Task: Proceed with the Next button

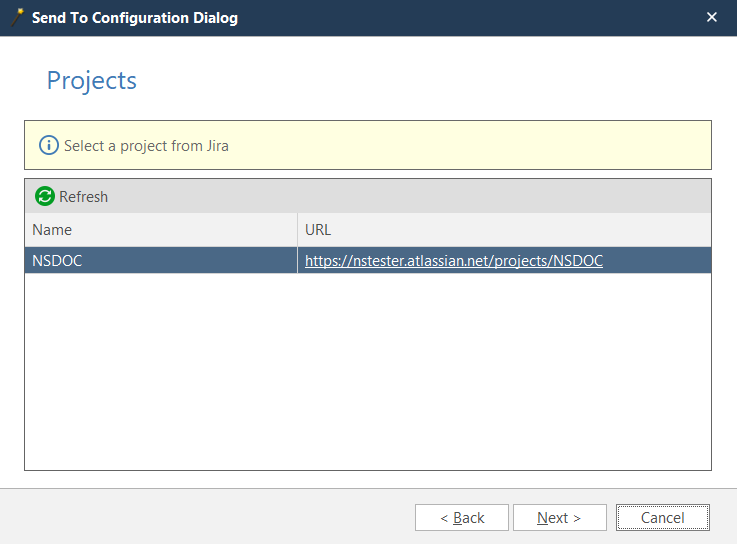Action: coord(559,518)
